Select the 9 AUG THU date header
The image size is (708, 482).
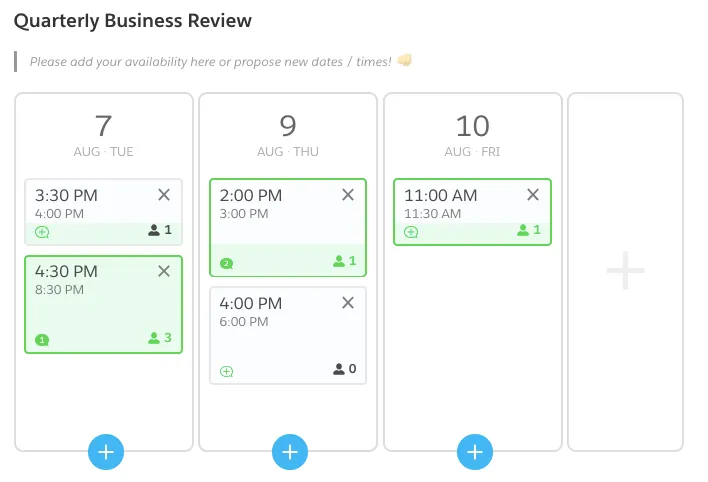(288, 135)
